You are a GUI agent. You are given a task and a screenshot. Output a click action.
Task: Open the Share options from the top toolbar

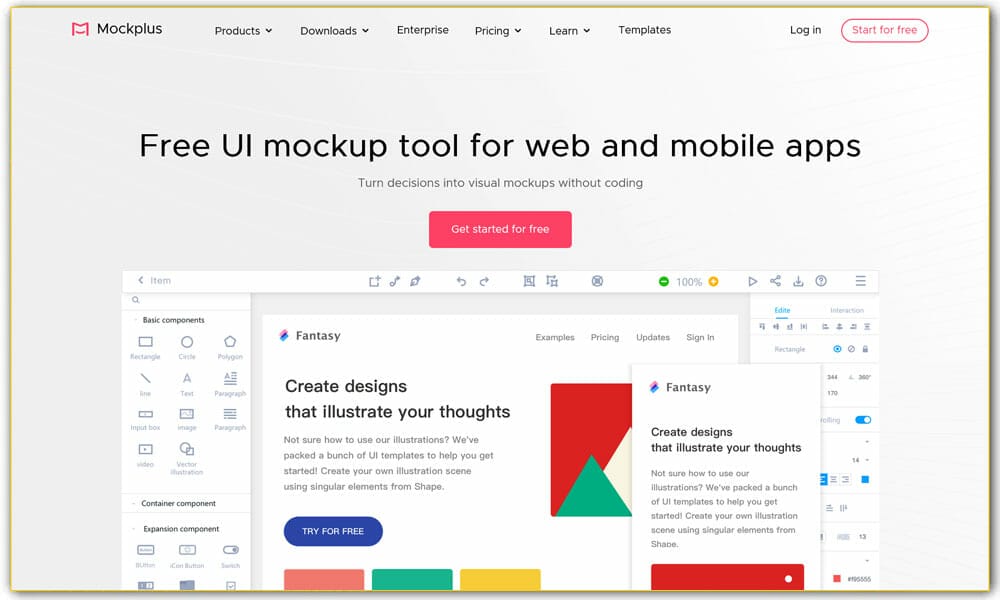pyautogui.click(x=774, y=281)
